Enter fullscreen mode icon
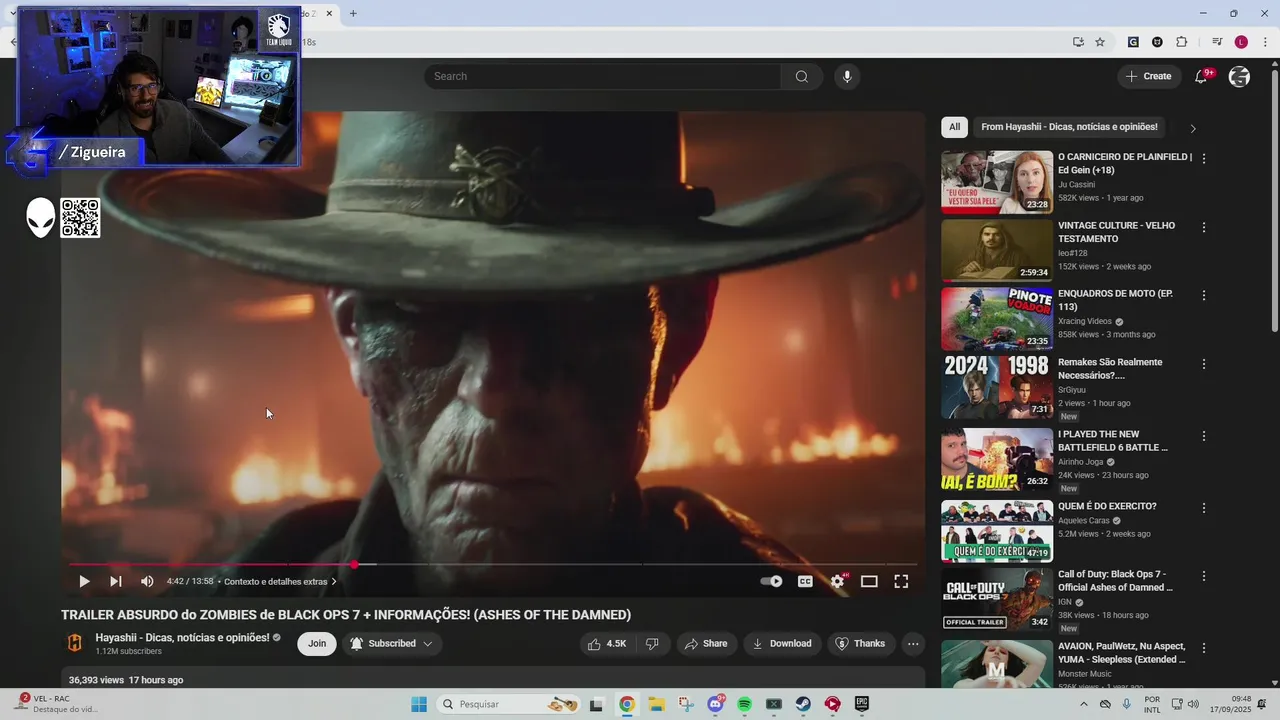 pyautogui.click(x=901, y=581)
